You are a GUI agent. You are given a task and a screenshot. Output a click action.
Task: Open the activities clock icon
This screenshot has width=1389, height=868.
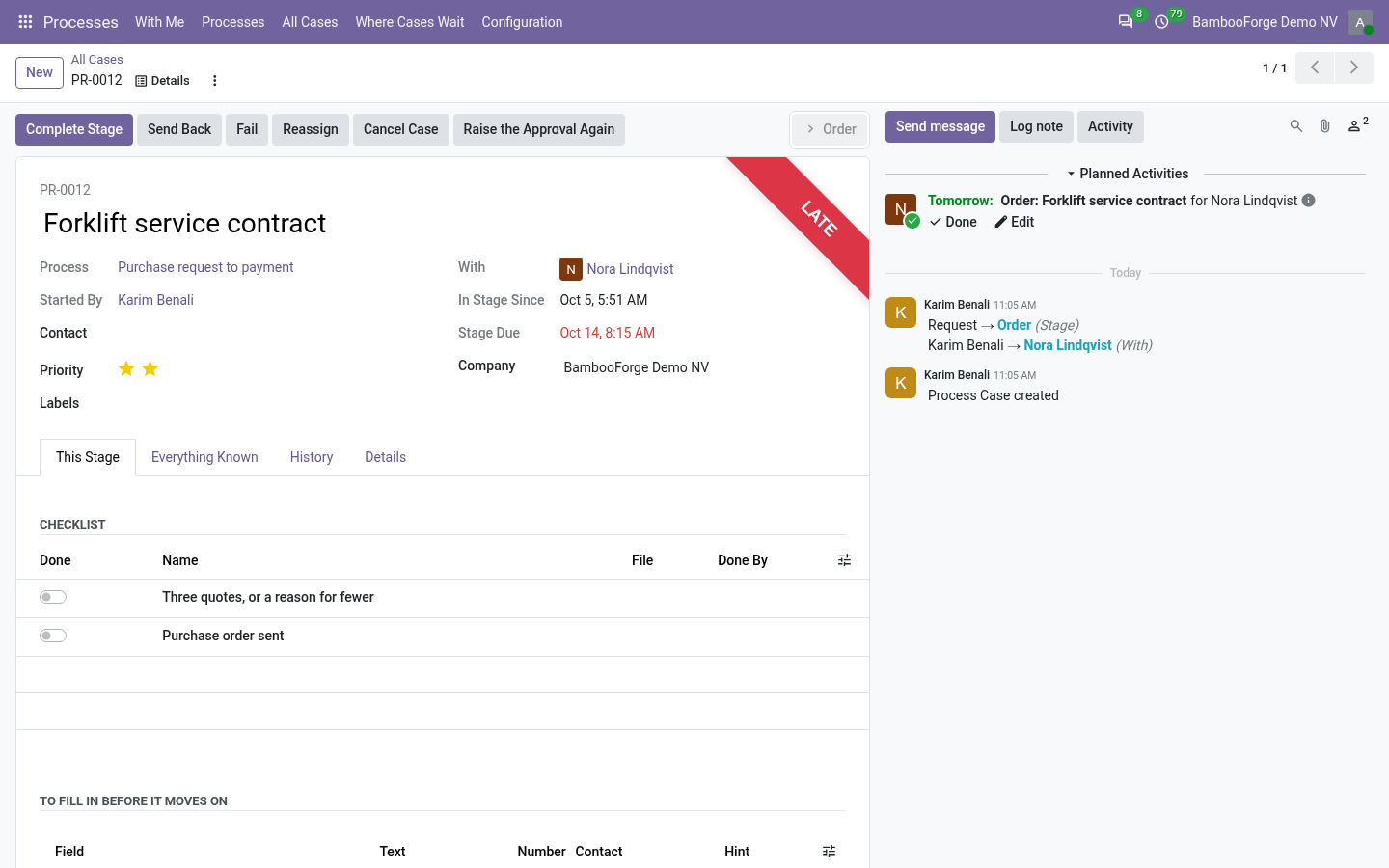coord(1161,21)
